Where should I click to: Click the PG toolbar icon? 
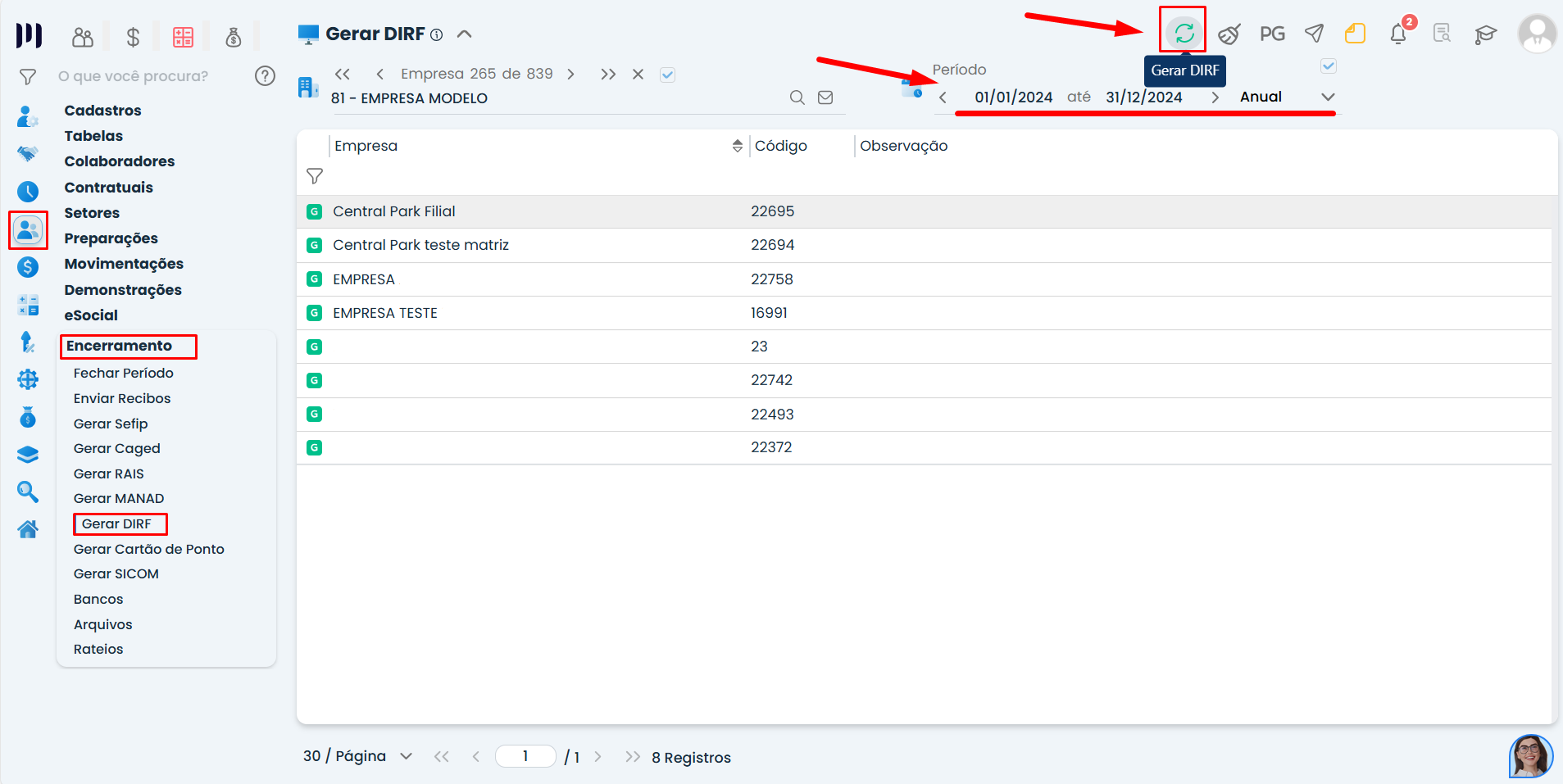pyautogui.click(x=1272, y=34)
